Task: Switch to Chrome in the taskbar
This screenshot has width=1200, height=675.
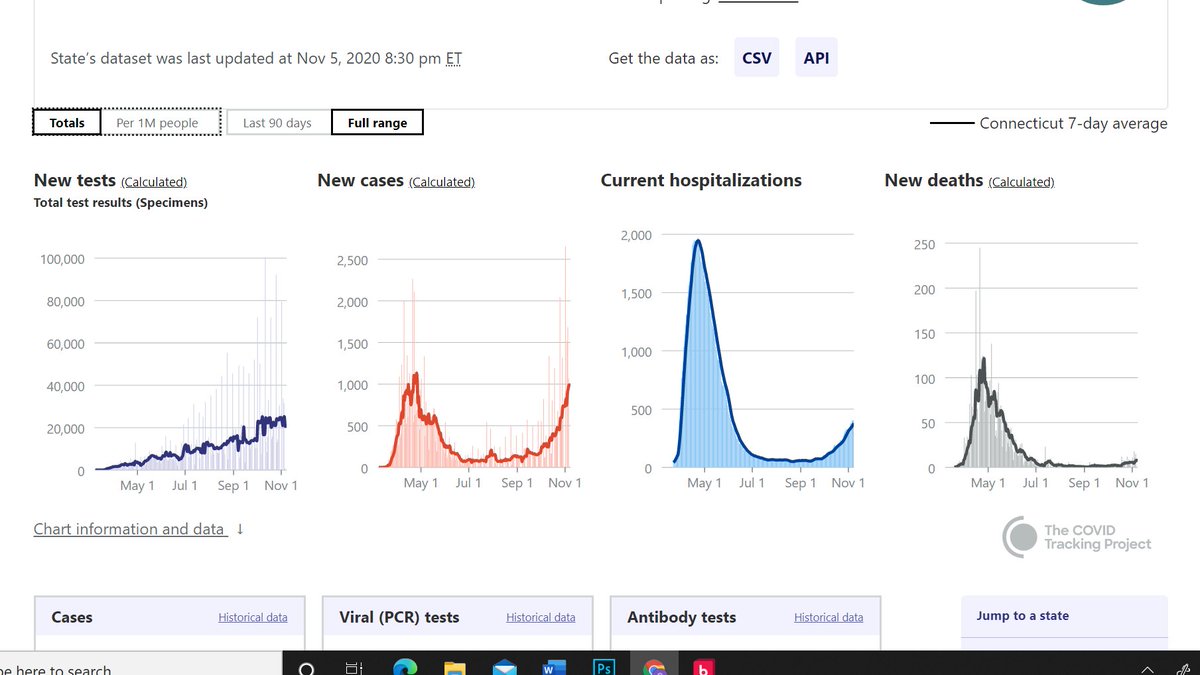Action: point(654,668)
